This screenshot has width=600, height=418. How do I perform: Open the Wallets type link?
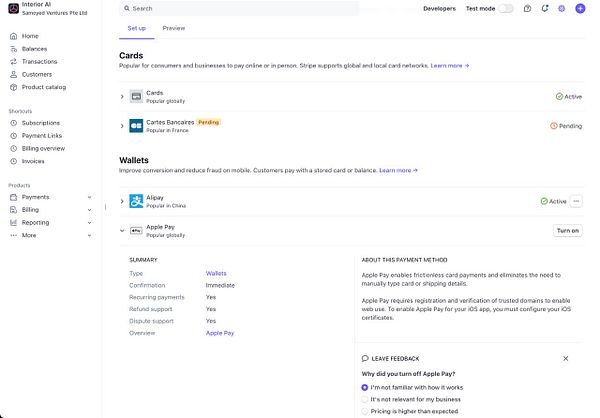(x=216, y=273)
